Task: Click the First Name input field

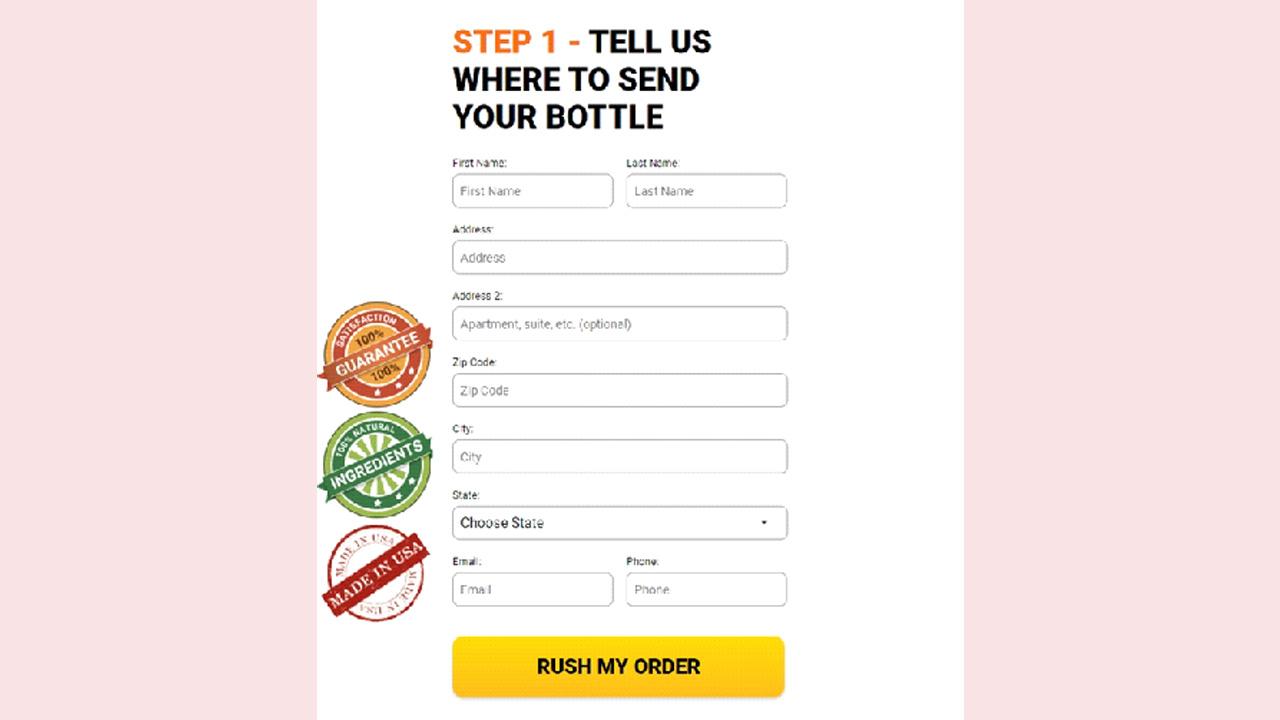Action: tap(533, 191)
